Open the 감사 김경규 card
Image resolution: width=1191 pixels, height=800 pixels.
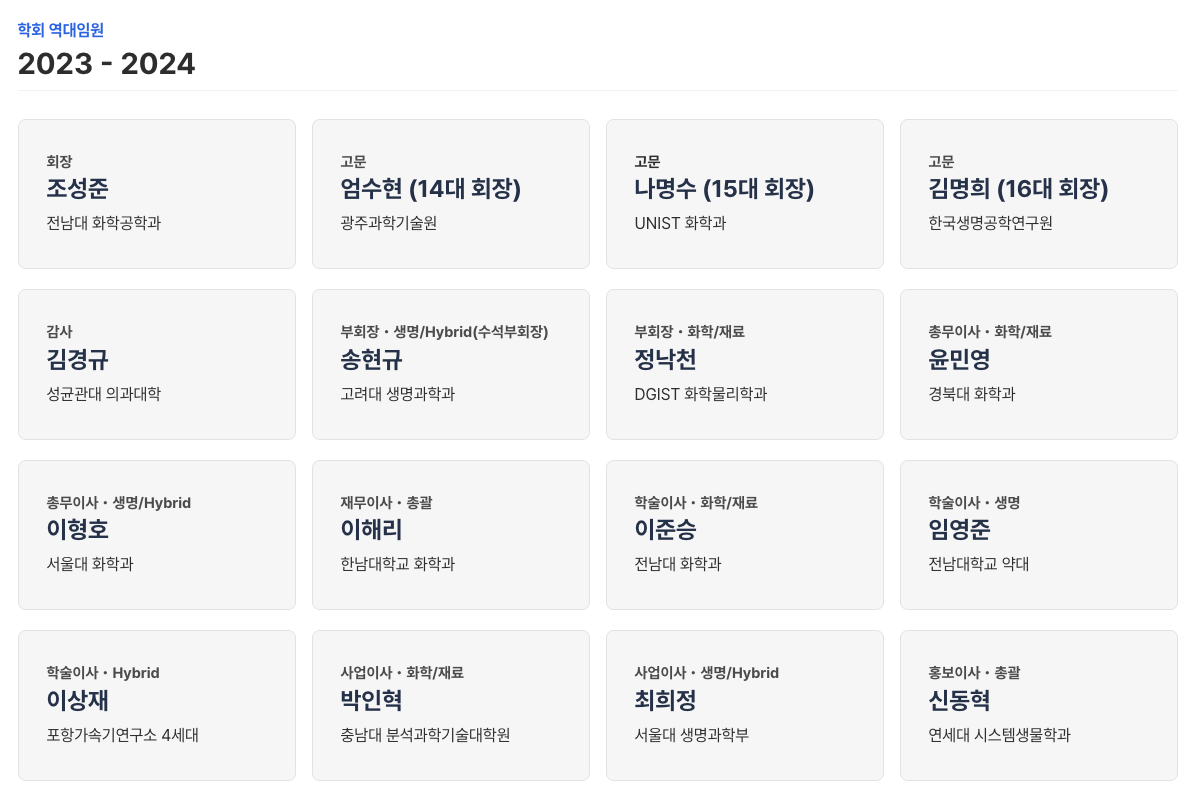157,365
